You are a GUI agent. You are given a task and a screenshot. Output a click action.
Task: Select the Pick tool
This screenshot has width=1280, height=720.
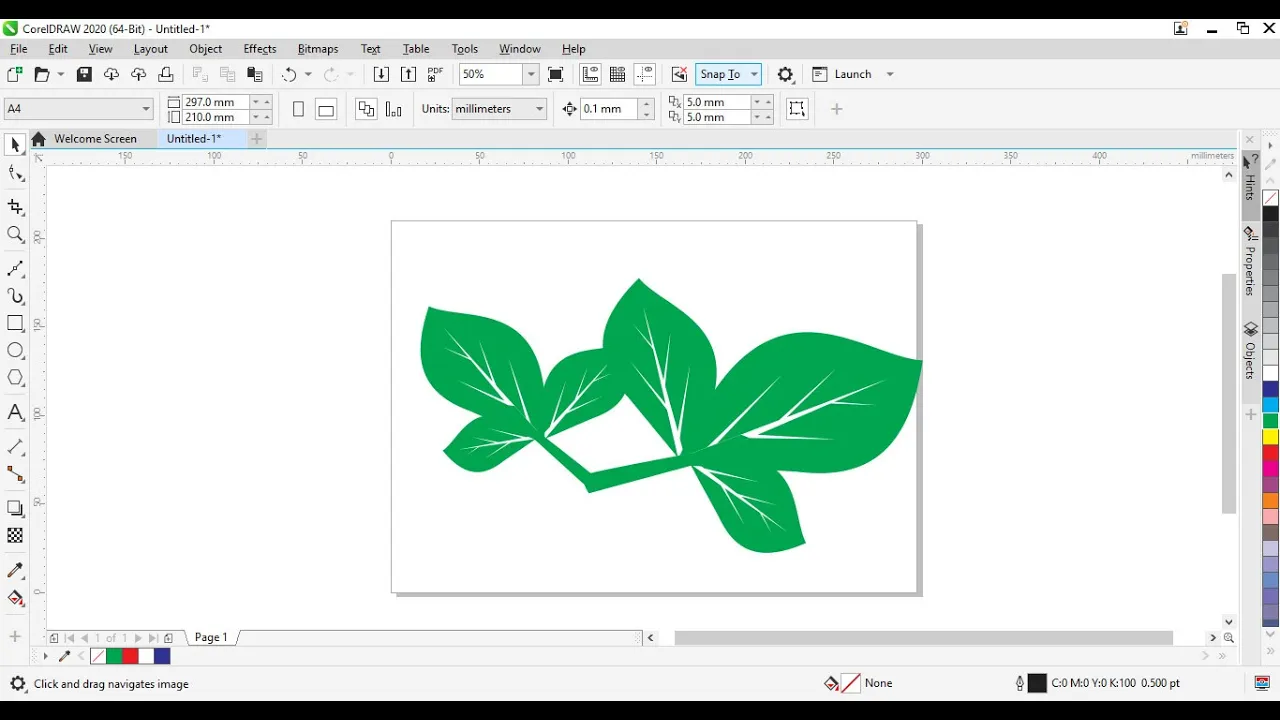click(x=15, y=146)
